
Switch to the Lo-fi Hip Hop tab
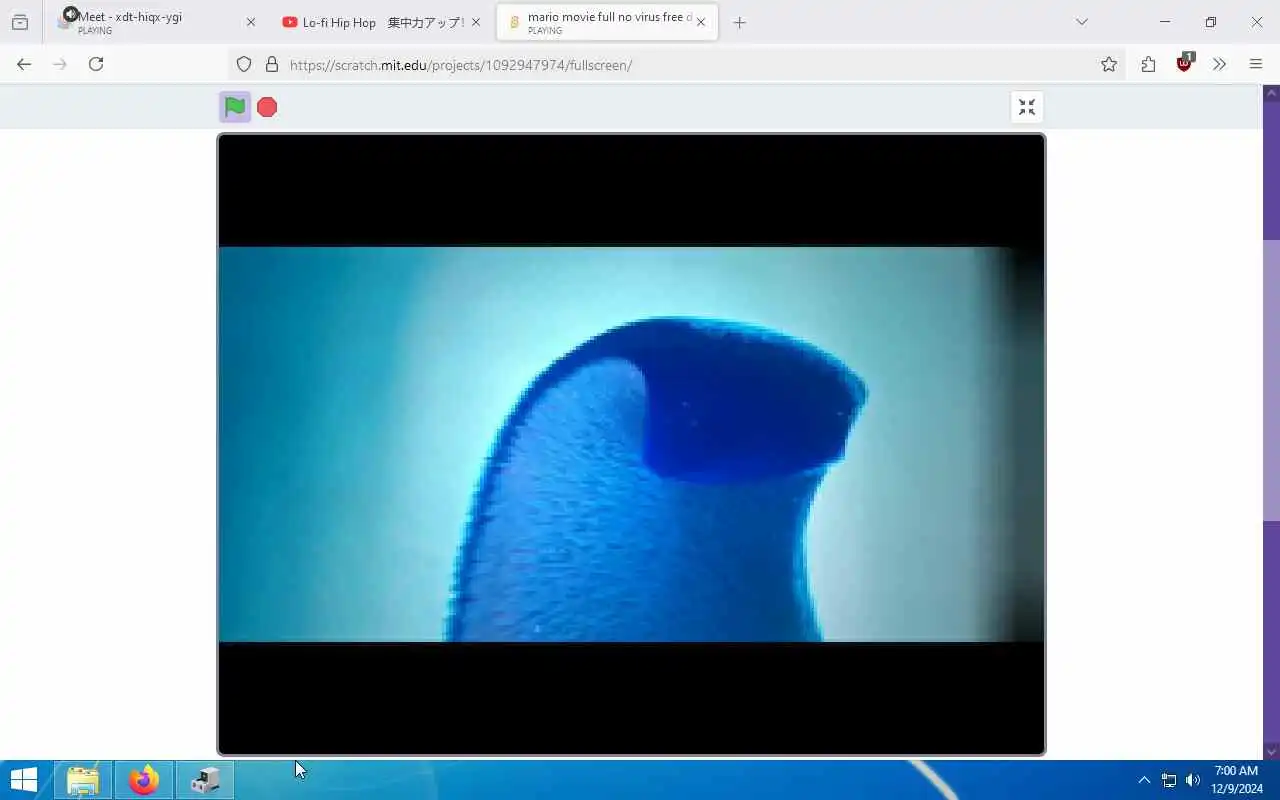point(382,22)
